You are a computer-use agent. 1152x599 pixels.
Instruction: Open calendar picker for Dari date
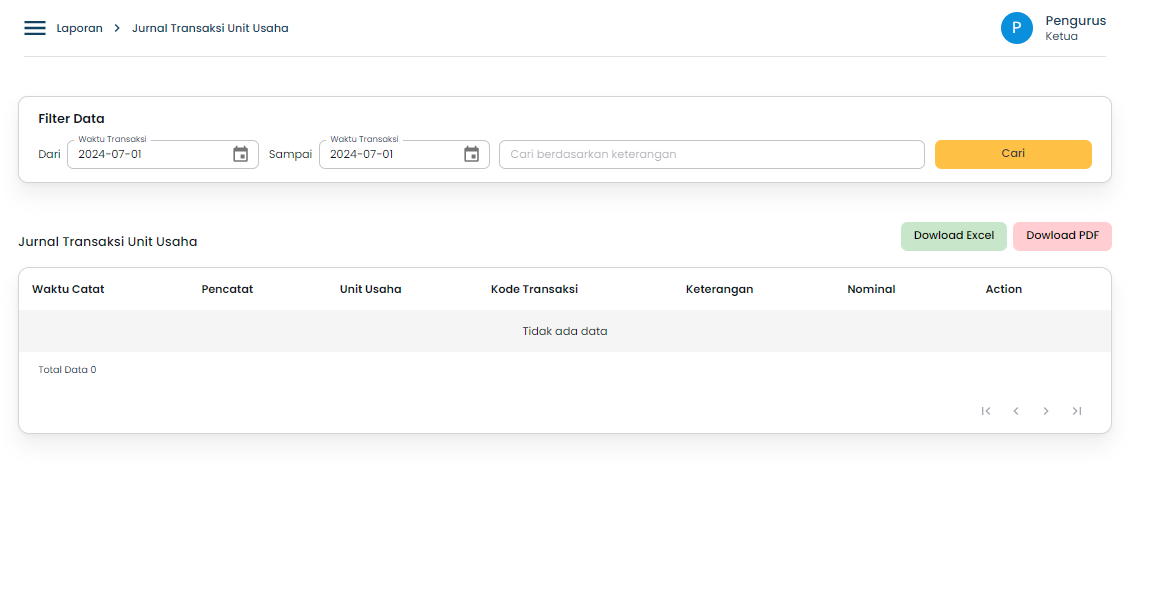tap(240, 154)
